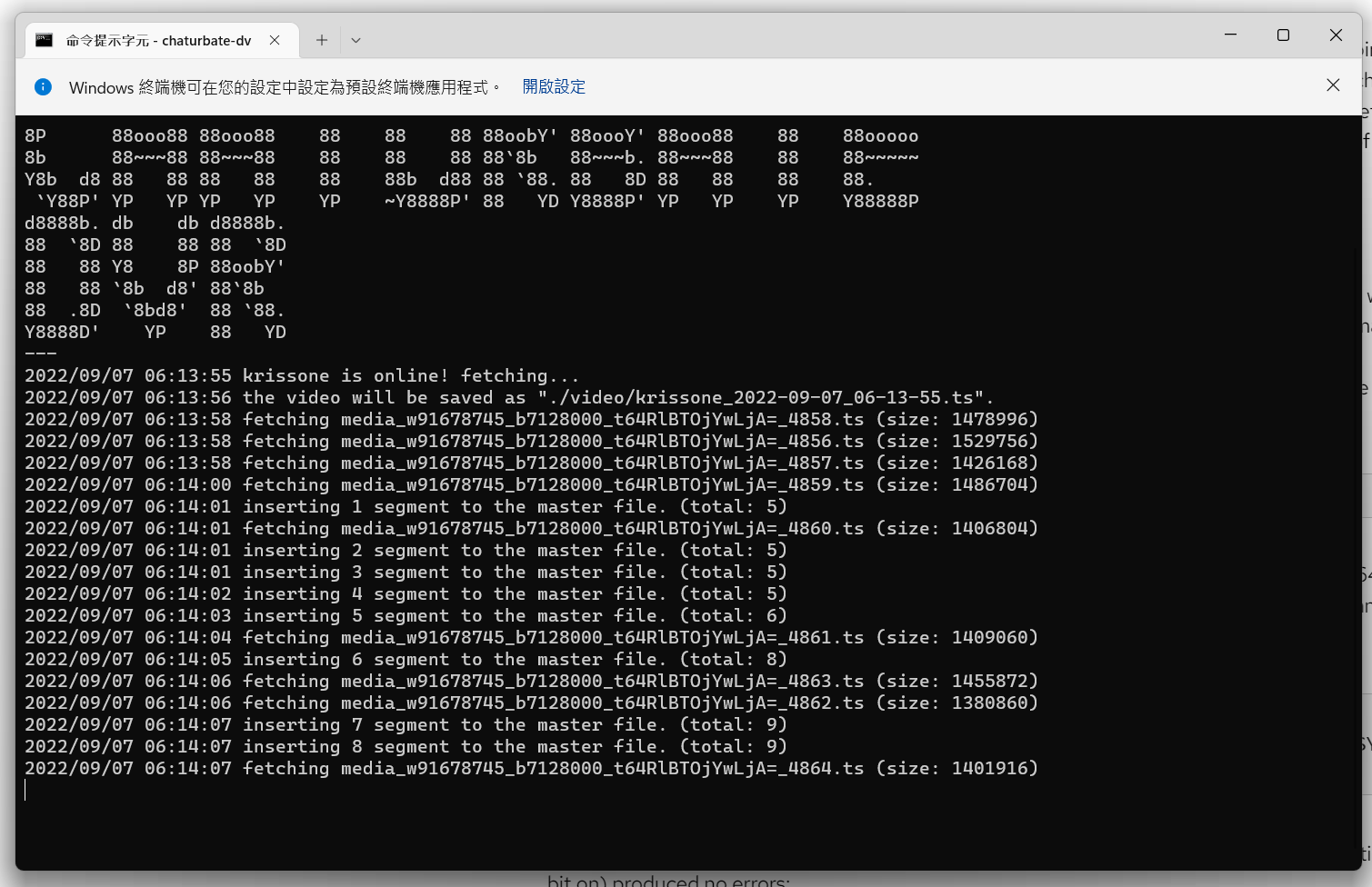The height and width of the screenshot is (887, 1372).
Task: Click the krissone is online log line
Action: [300, 374]
